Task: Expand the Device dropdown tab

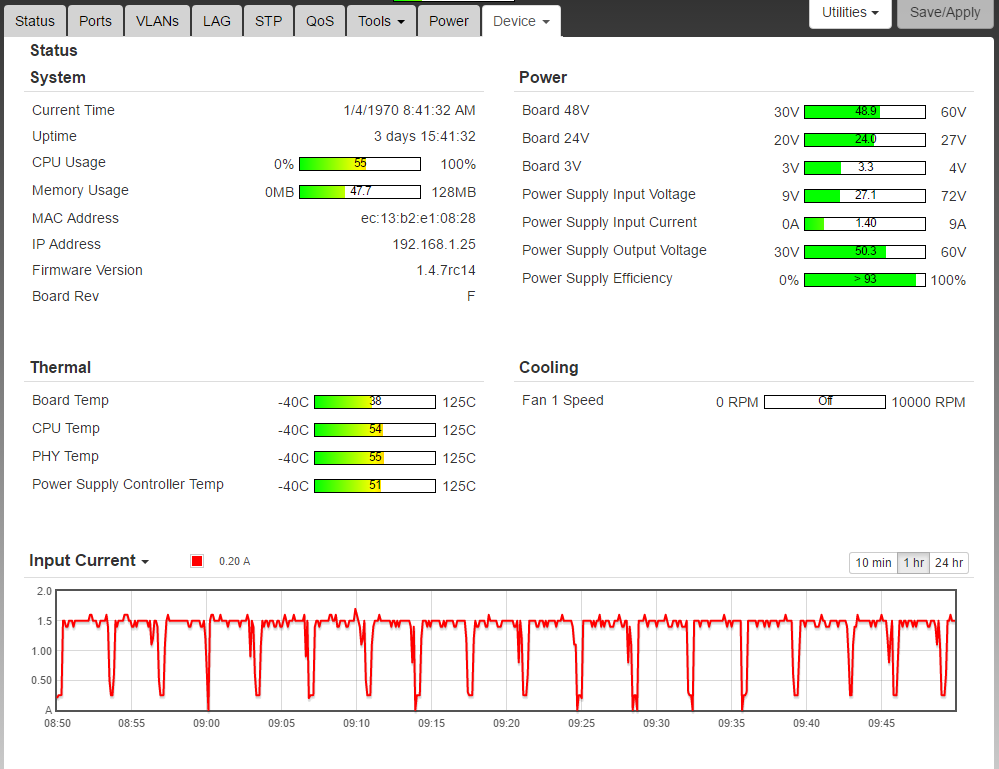Action: pos(521,21)
